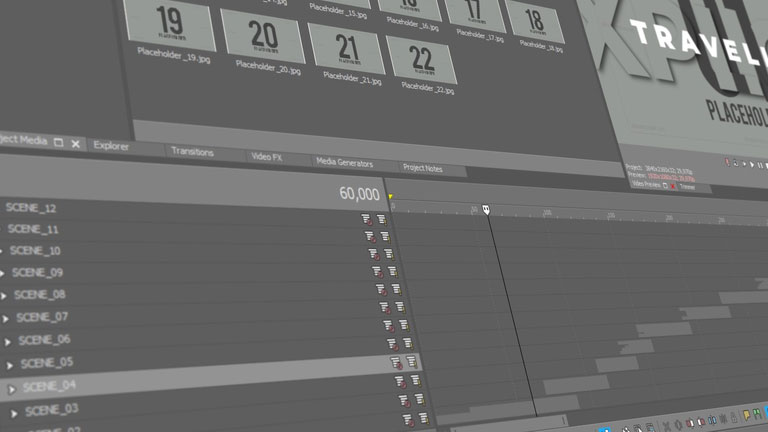The image size is (768, 432).
Task: Click the yellow insert marker icon
Action: pos(746,416)
